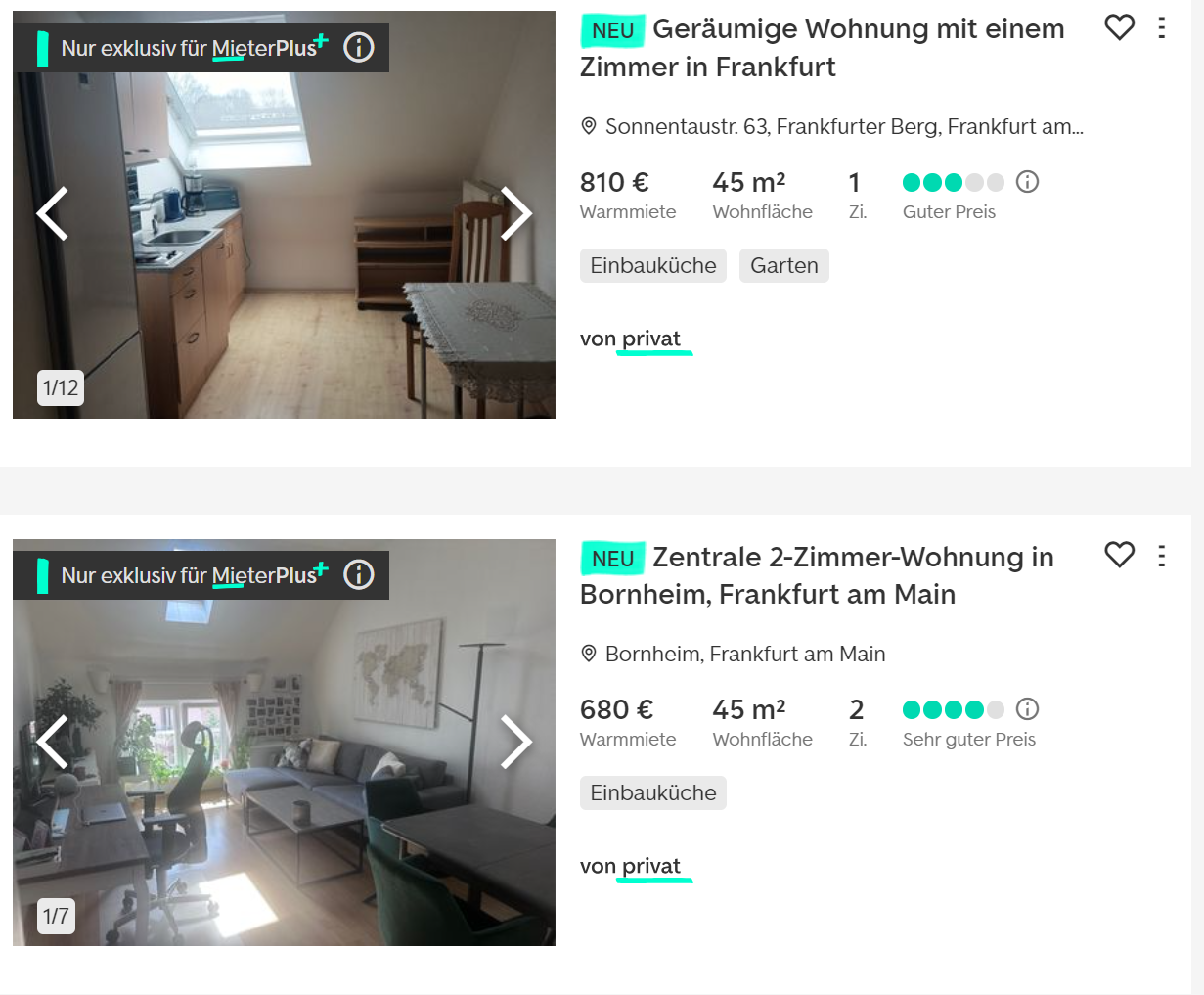Open three-dot menu for Geräumige Wohnung listing
Viewport: 1204px width, 995px height.
click(1161, 27)
